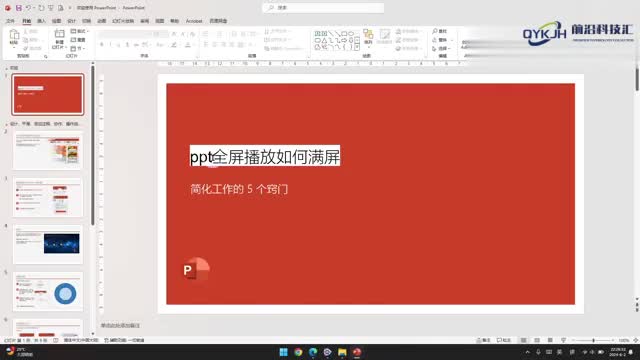Screen dimensions: 640x360
Task: Expand the shapes gallery more arrow
Action: tap(358, 47)
